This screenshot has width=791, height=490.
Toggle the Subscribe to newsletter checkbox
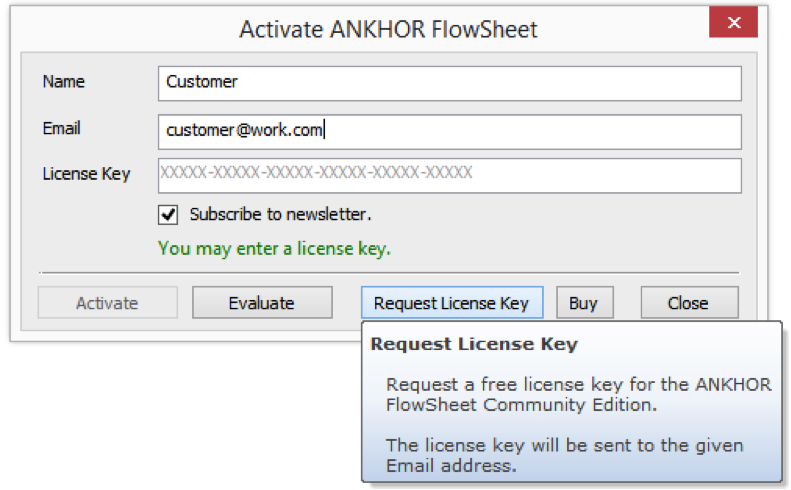tap(169, 214)
